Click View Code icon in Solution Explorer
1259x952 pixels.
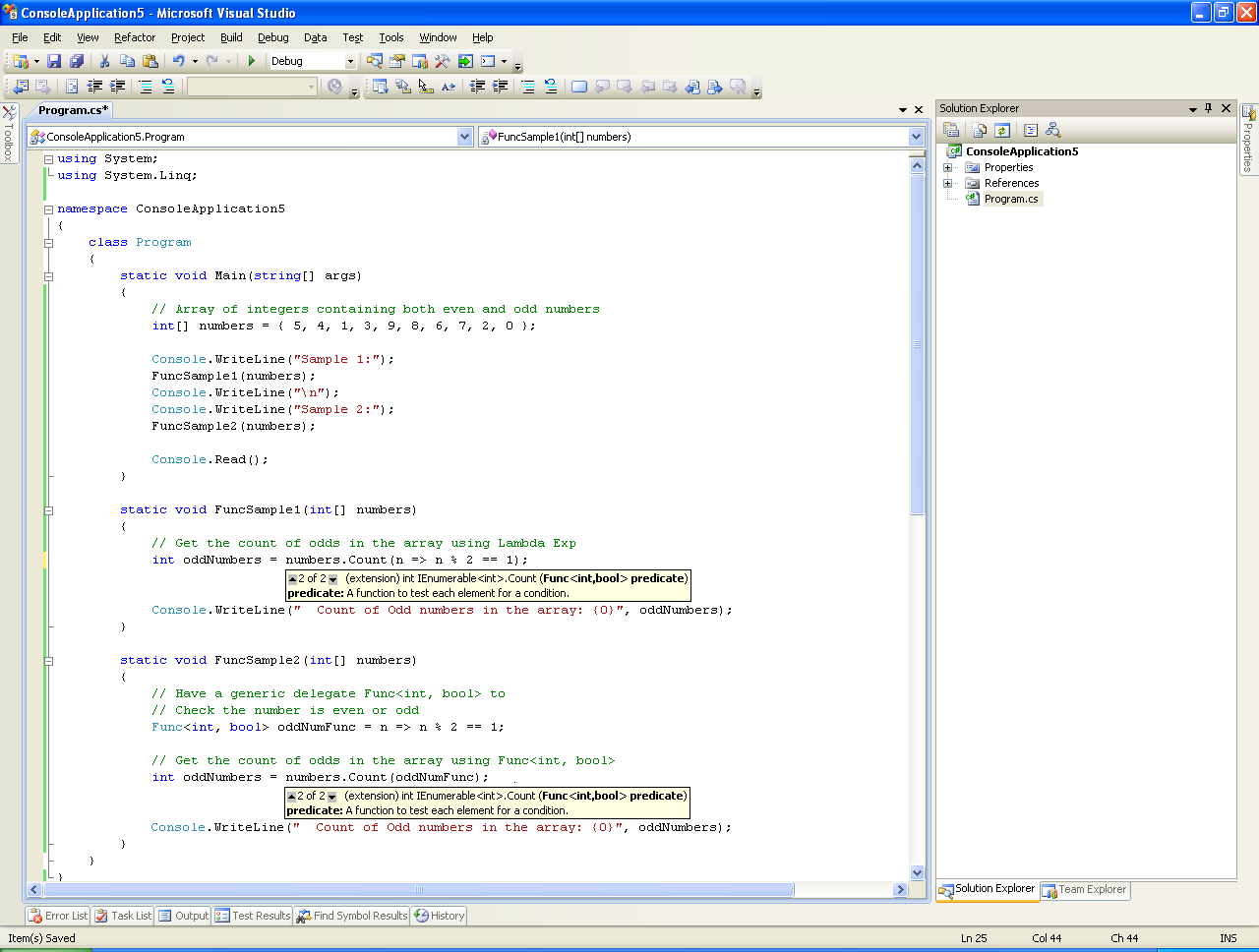pyautogui.click(x=1030, y=130)
